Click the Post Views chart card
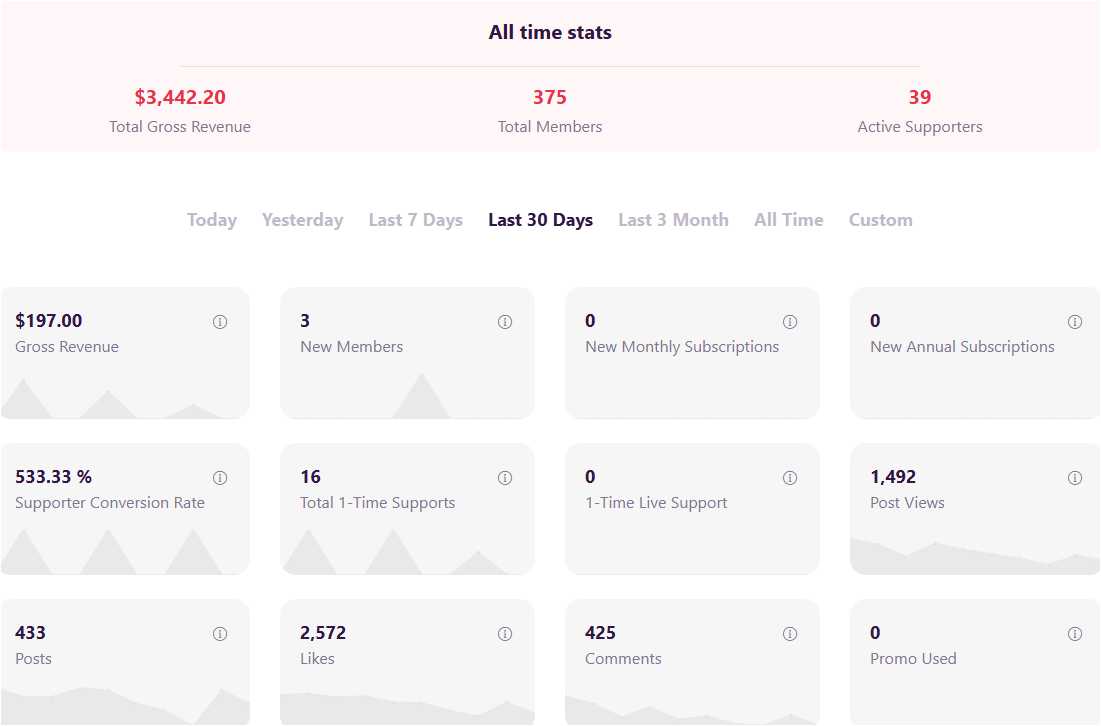Image resolution: width=1101 pixels, height=726 pixels. pos(975,509)
